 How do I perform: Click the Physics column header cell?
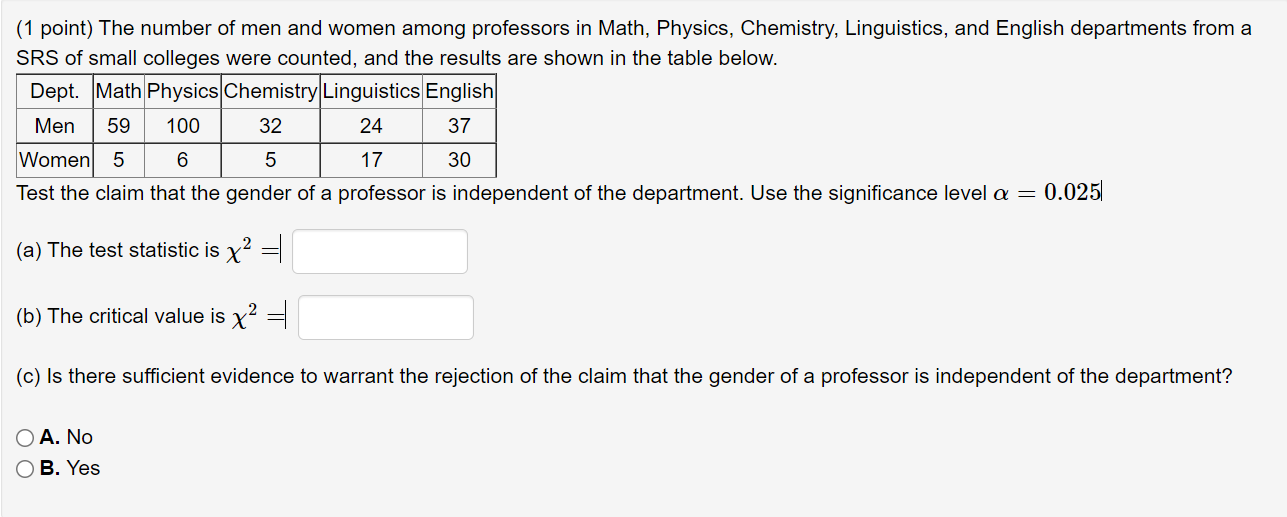[183, 92]
